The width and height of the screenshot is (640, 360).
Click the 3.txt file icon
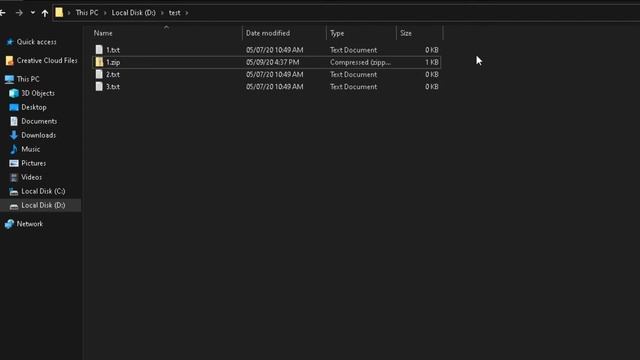(x=99, y=87)
